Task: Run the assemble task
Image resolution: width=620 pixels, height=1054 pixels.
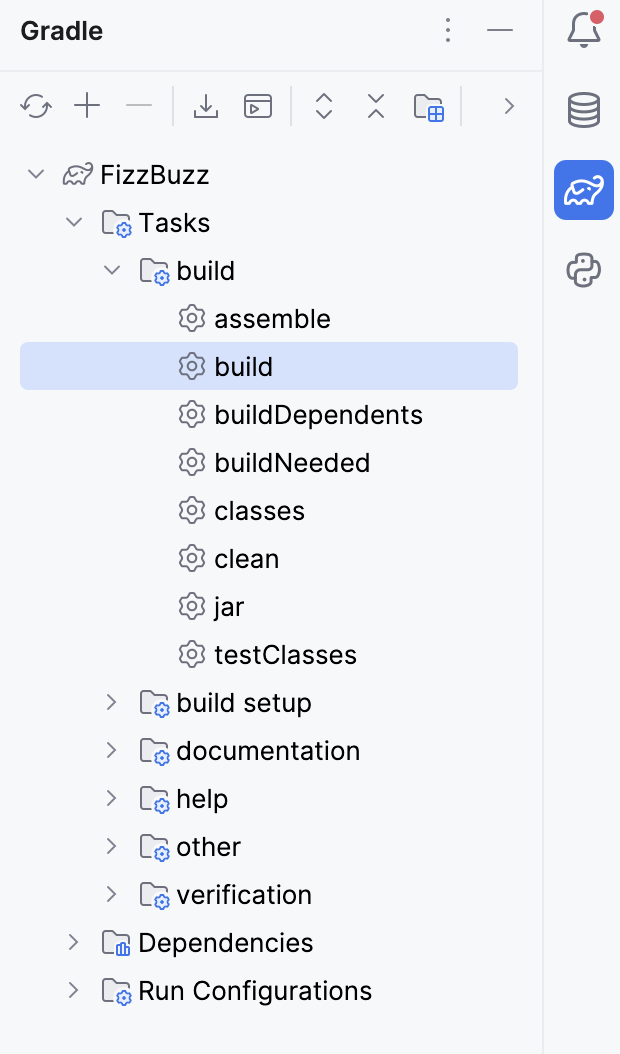Action: (272, 318)
